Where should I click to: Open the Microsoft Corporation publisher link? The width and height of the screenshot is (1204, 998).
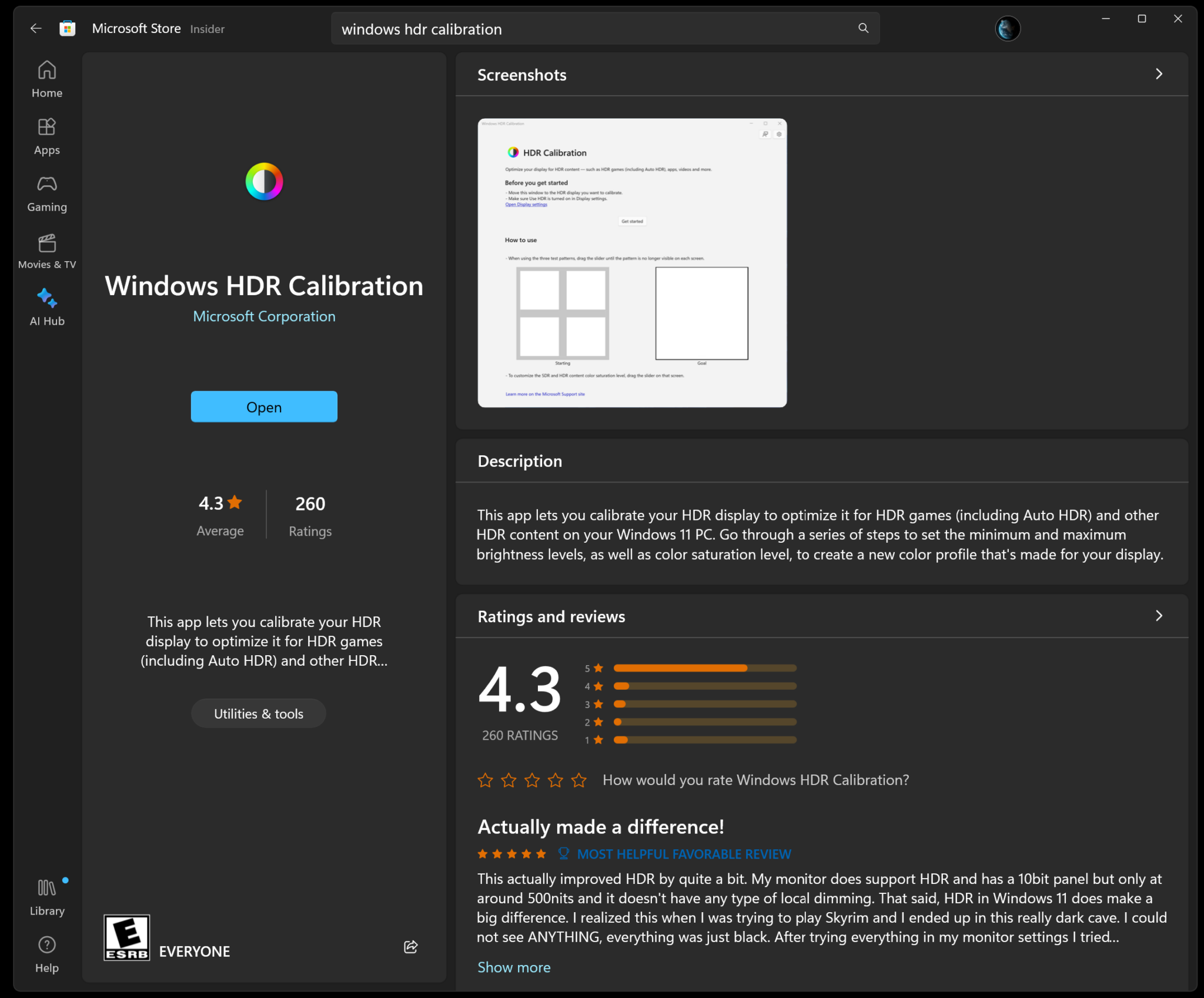264,316
